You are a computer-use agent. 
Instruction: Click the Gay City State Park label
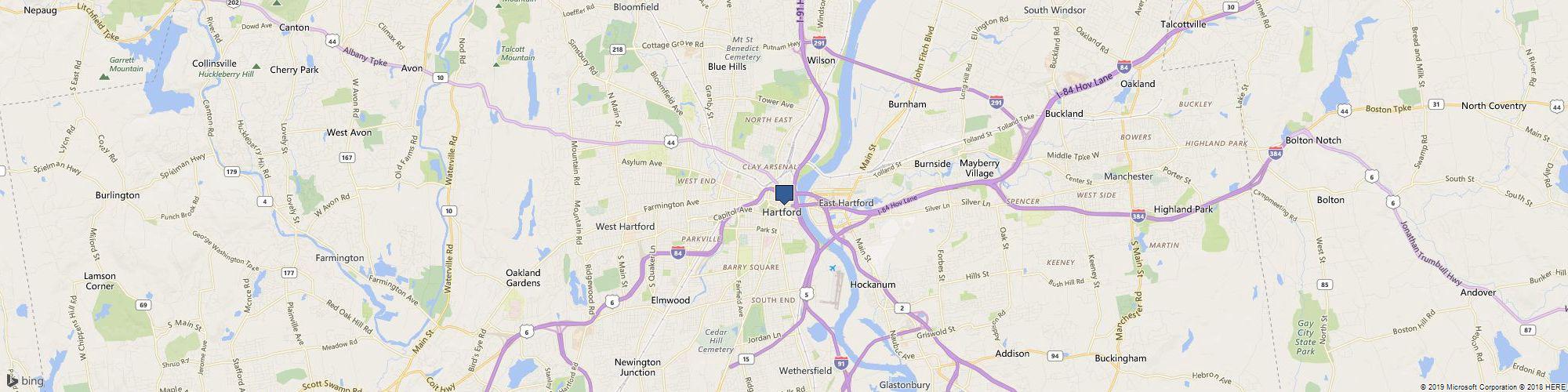click(x=1305, y=337)
